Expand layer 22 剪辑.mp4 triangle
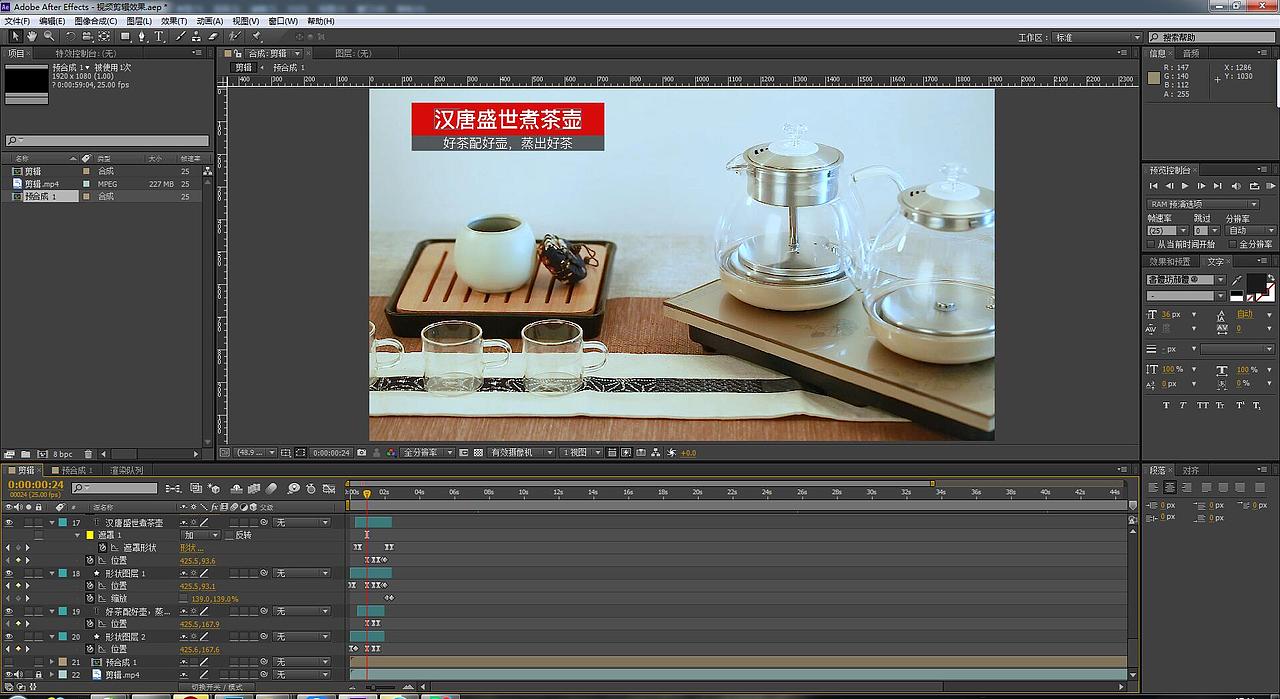Image resolution: width=1280 pixels, height=699 pixels. coord(52,675)
